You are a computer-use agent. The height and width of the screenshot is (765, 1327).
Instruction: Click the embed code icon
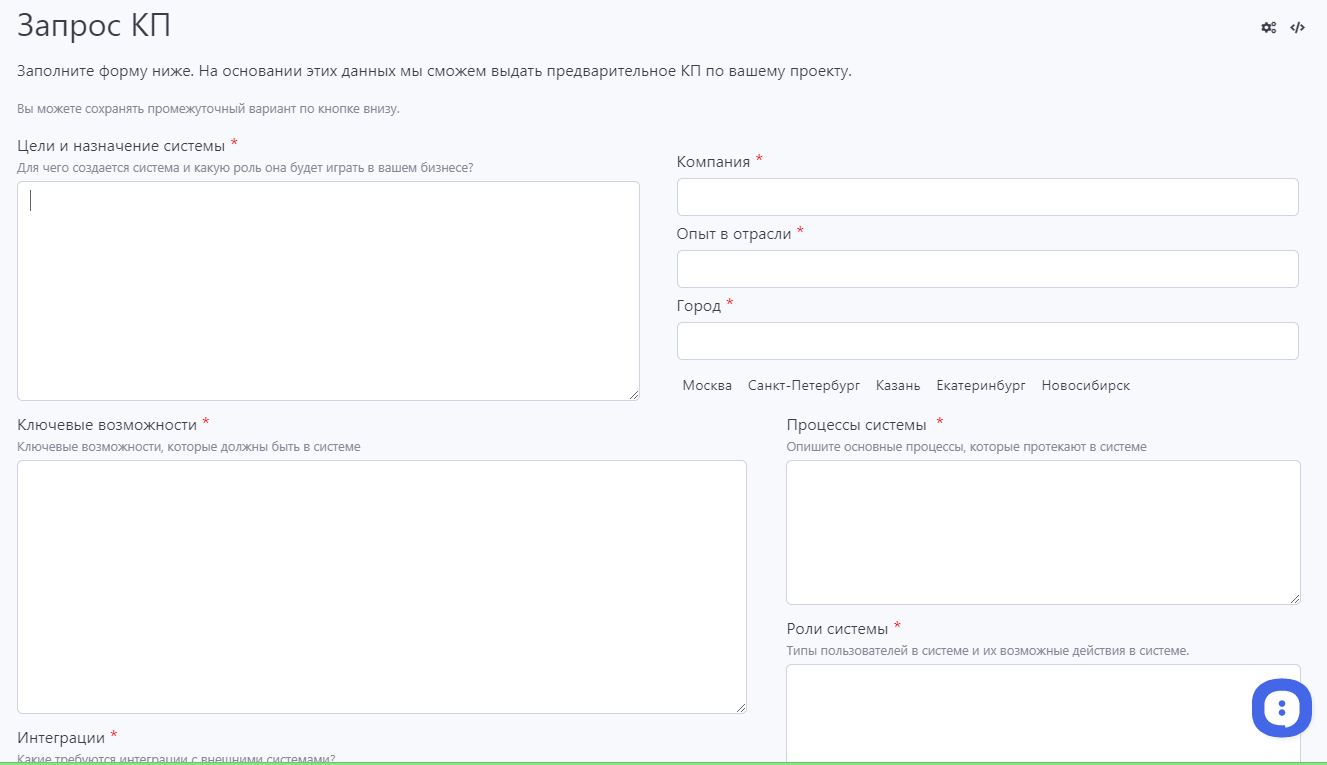click(x=1297, y=28)
